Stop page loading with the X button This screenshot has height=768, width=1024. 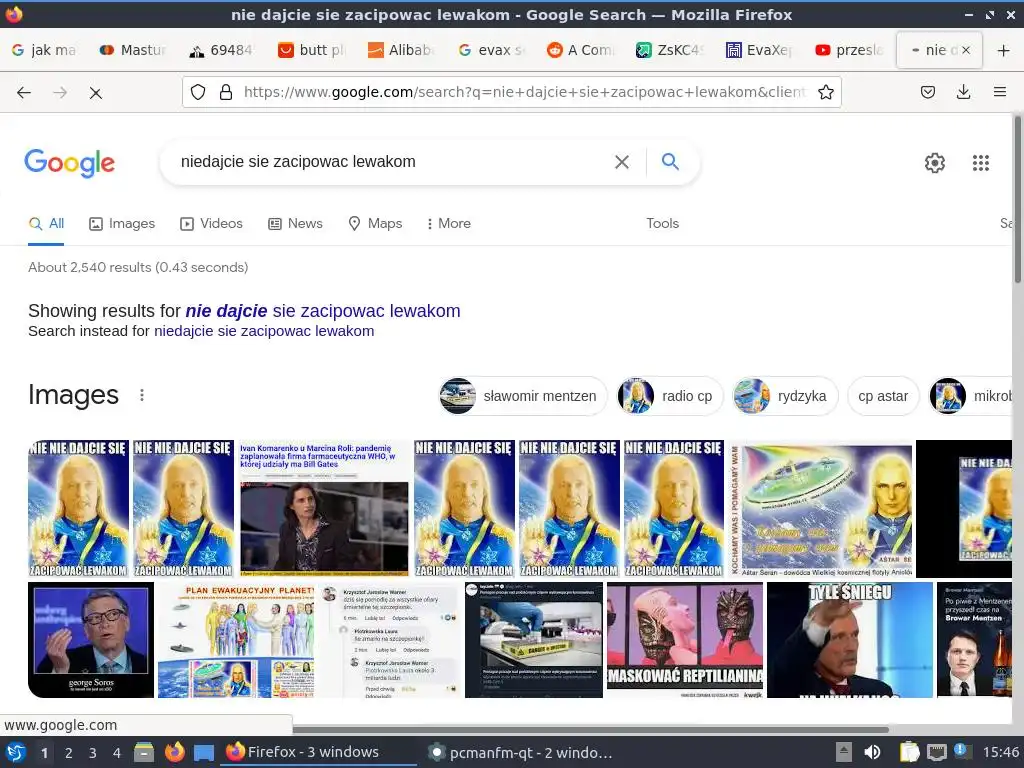click(95, 93)
